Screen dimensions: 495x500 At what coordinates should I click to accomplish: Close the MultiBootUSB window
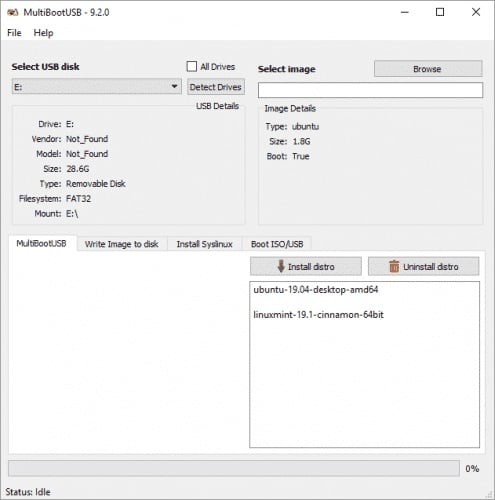click(476, 12)
